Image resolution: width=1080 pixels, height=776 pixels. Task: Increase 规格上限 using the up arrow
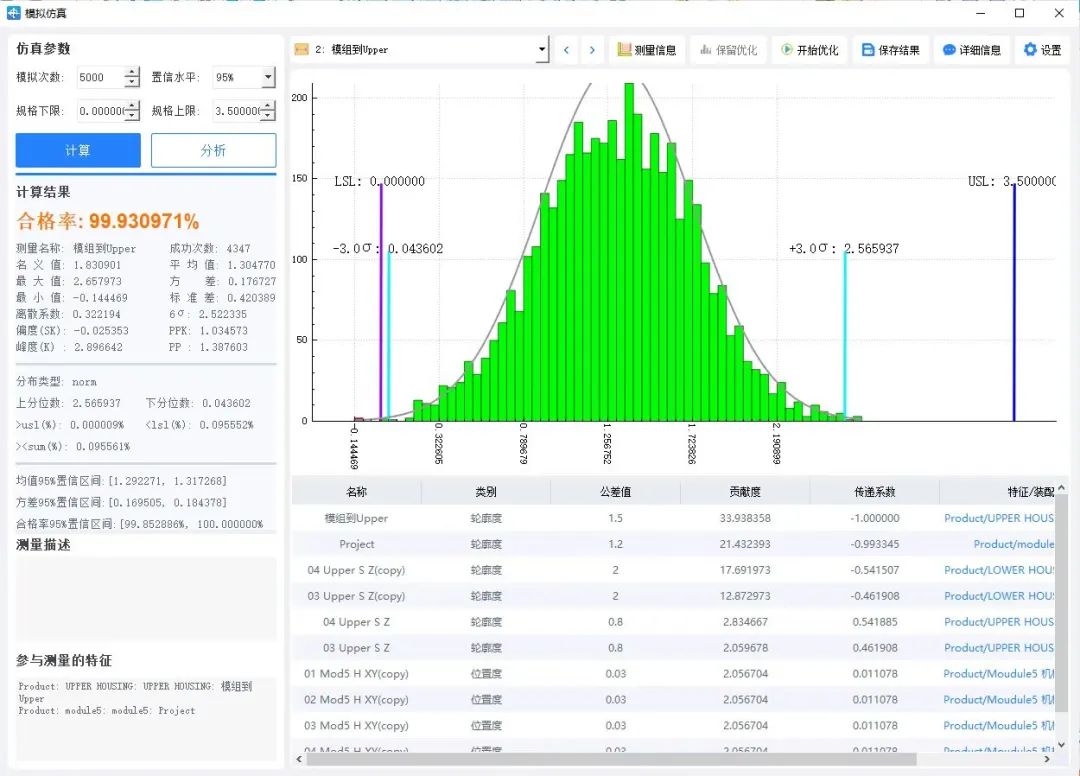coord(267,106)
